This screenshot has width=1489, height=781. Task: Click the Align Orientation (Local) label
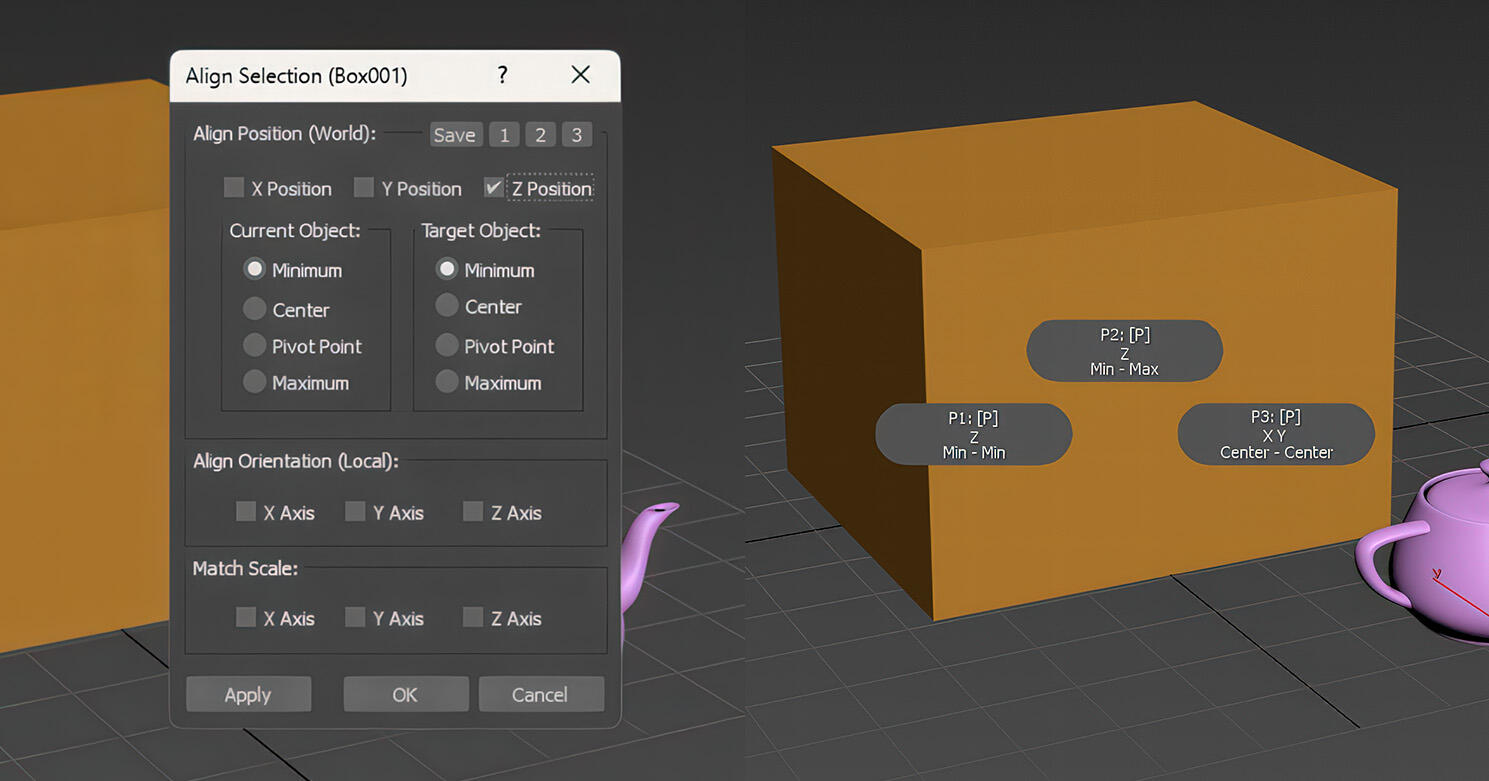click(296, 461)
